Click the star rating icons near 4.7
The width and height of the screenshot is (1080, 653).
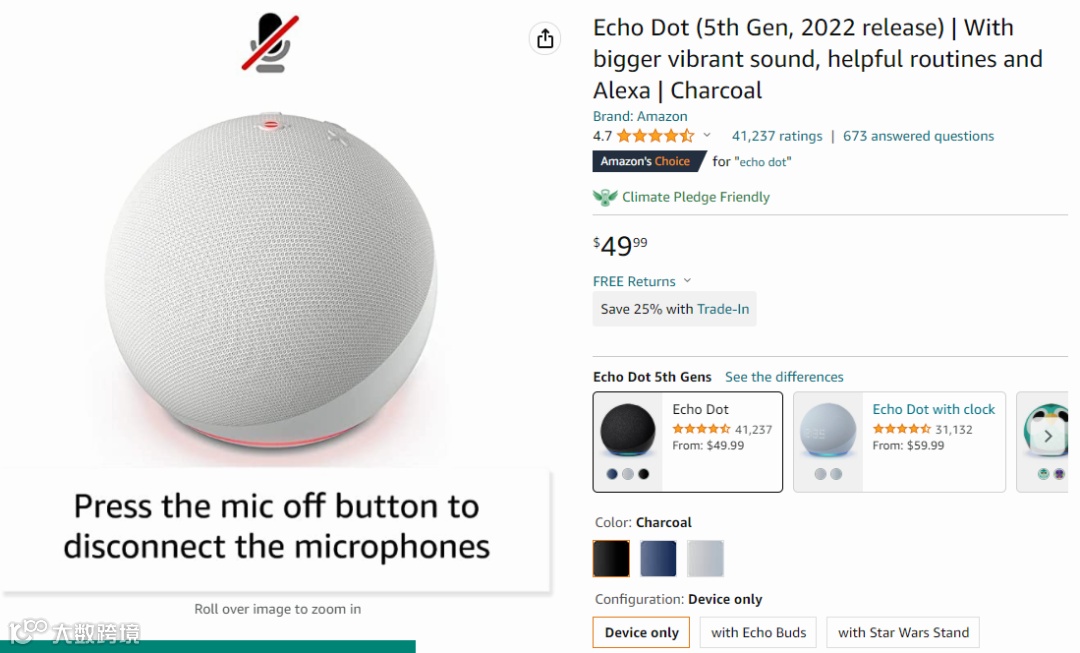(x=655, y=136)
